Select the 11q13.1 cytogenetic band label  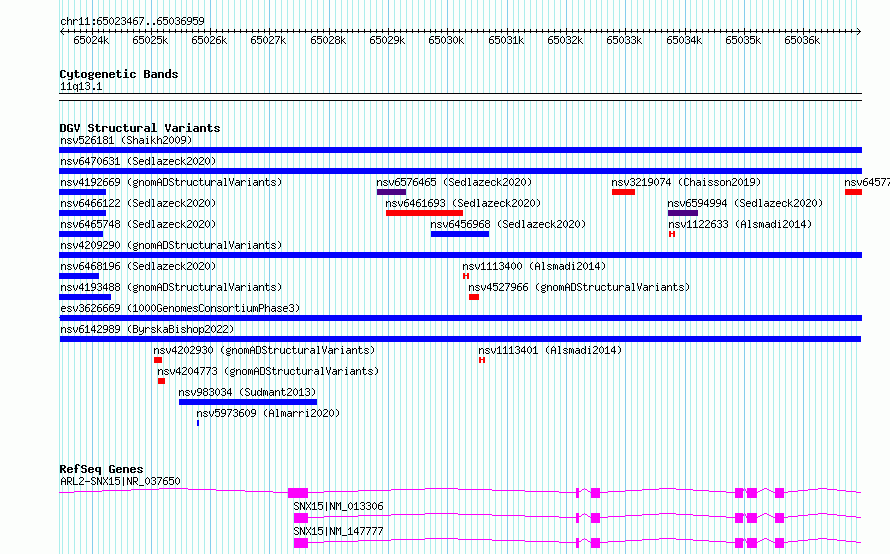tap(81, 86)
